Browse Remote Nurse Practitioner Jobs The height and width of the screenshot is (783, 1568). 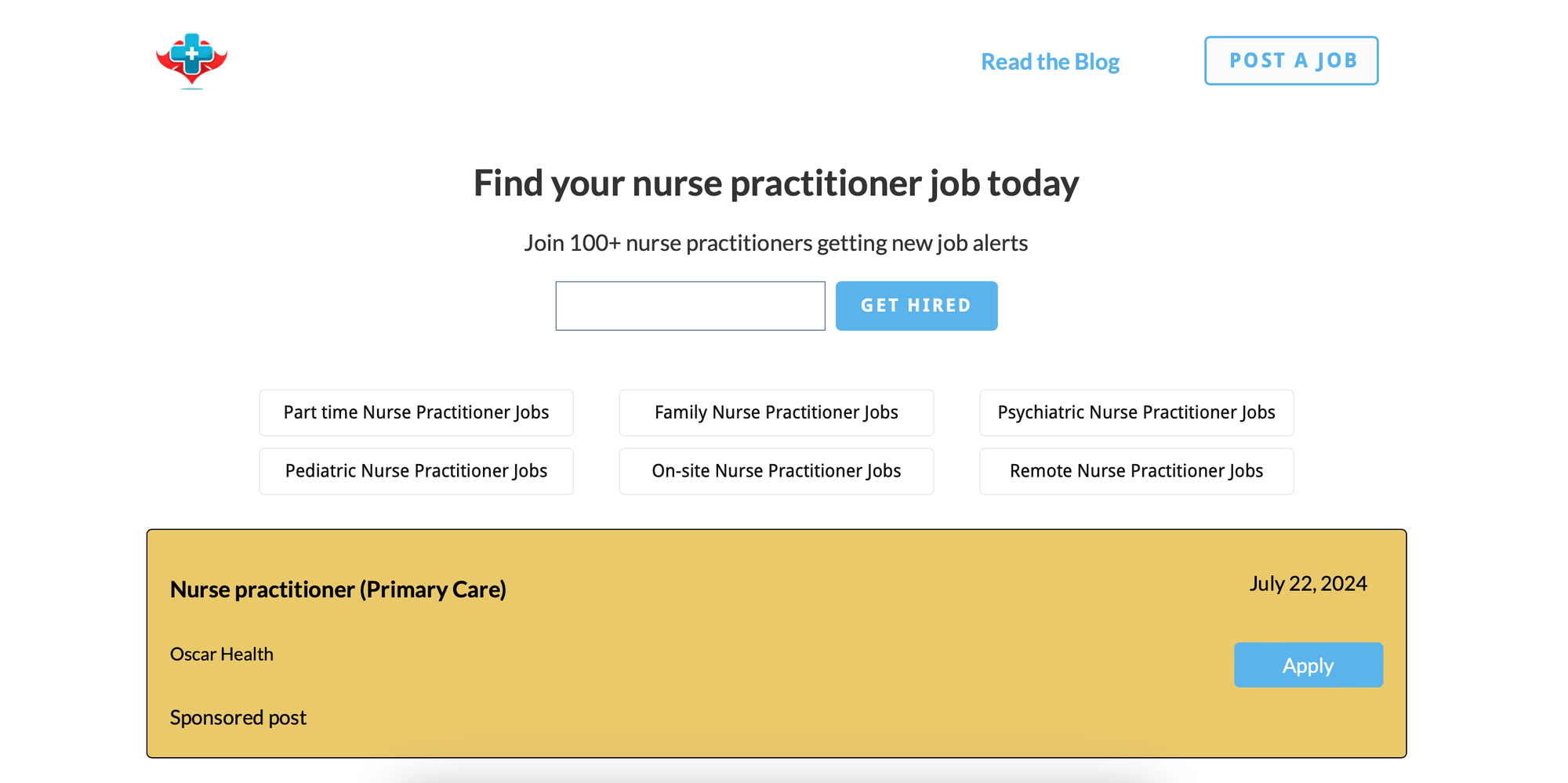coord(1136,471)
